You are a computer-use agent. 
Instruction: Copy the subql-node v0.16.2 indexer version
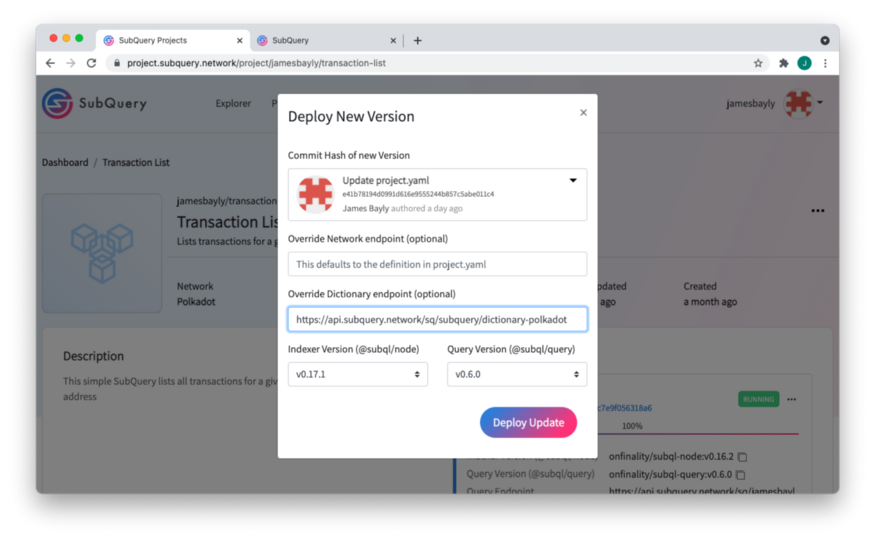[x=743, y=457]
